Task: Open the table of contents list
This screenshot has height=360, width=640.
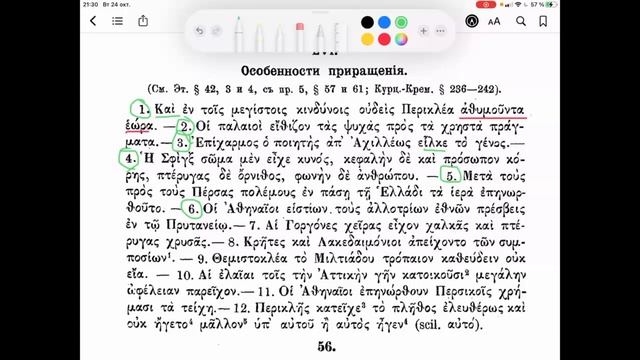Action: [118, 21]
